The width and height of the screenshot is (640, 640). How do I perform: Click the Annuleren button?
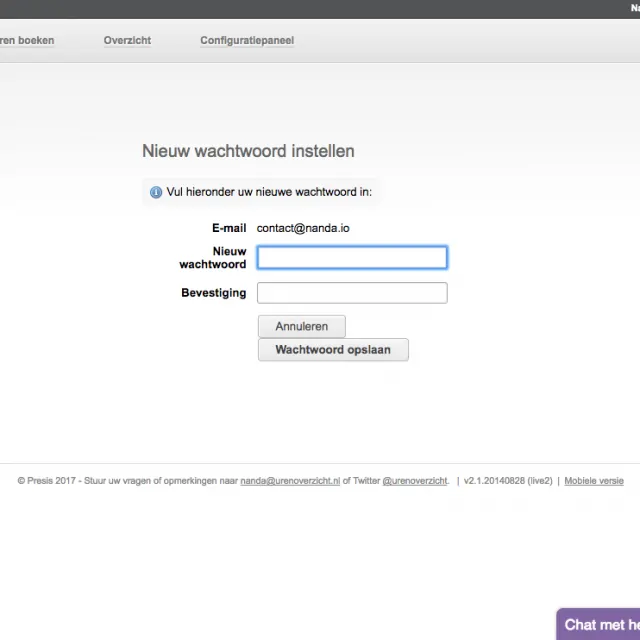pos(302,327)
